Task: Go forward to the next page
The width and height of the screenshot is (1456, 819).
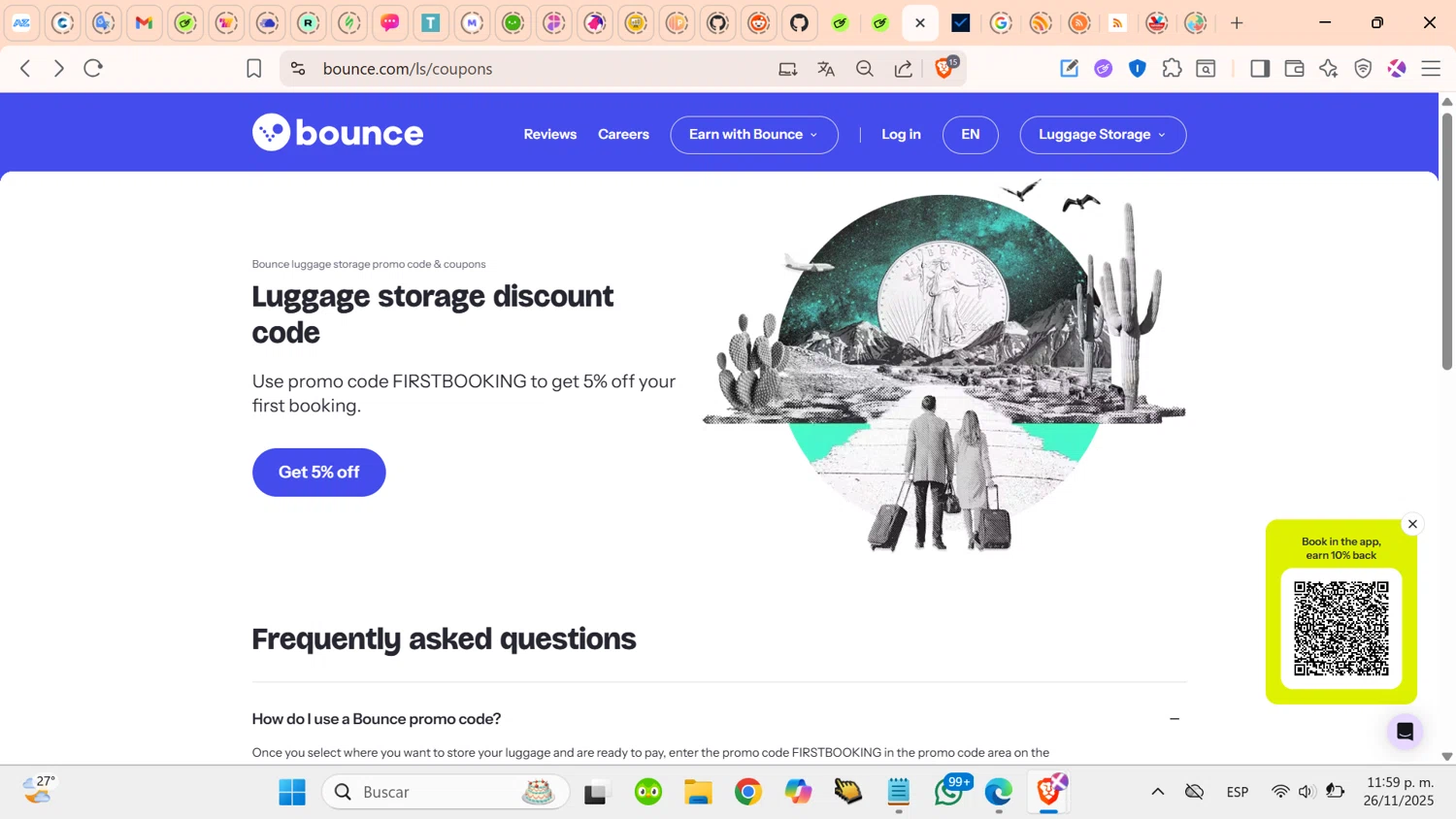Action: point(59,69)
